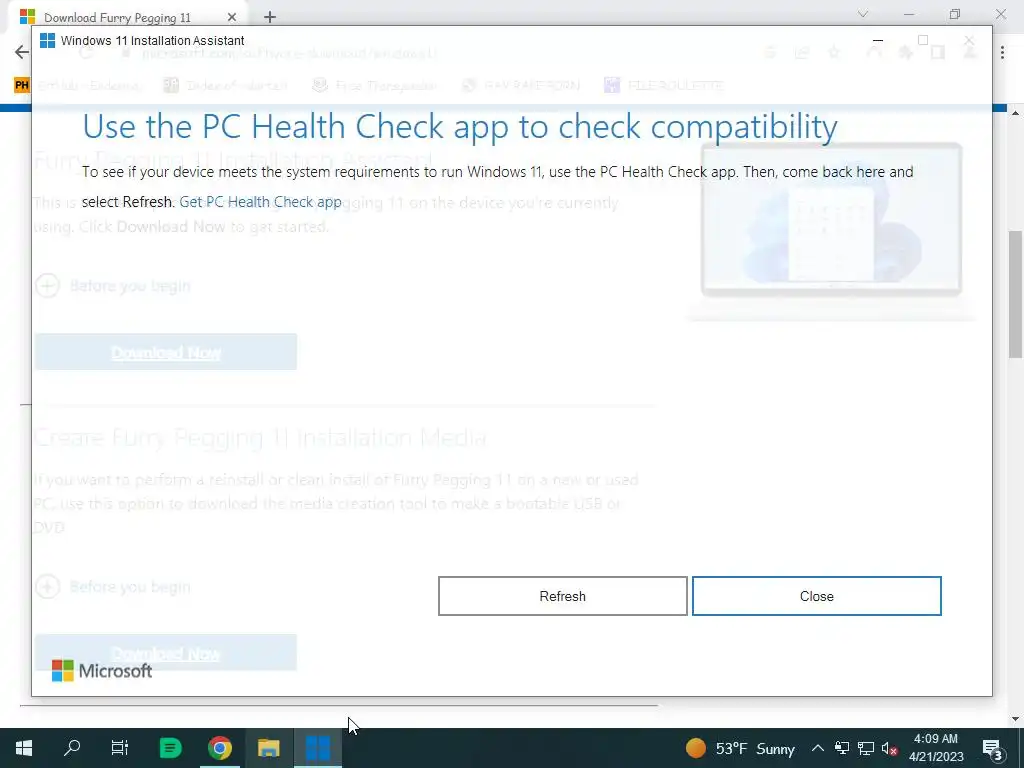
Task: Open Chrome's three-dot menu
Action: click(1002, 53)
